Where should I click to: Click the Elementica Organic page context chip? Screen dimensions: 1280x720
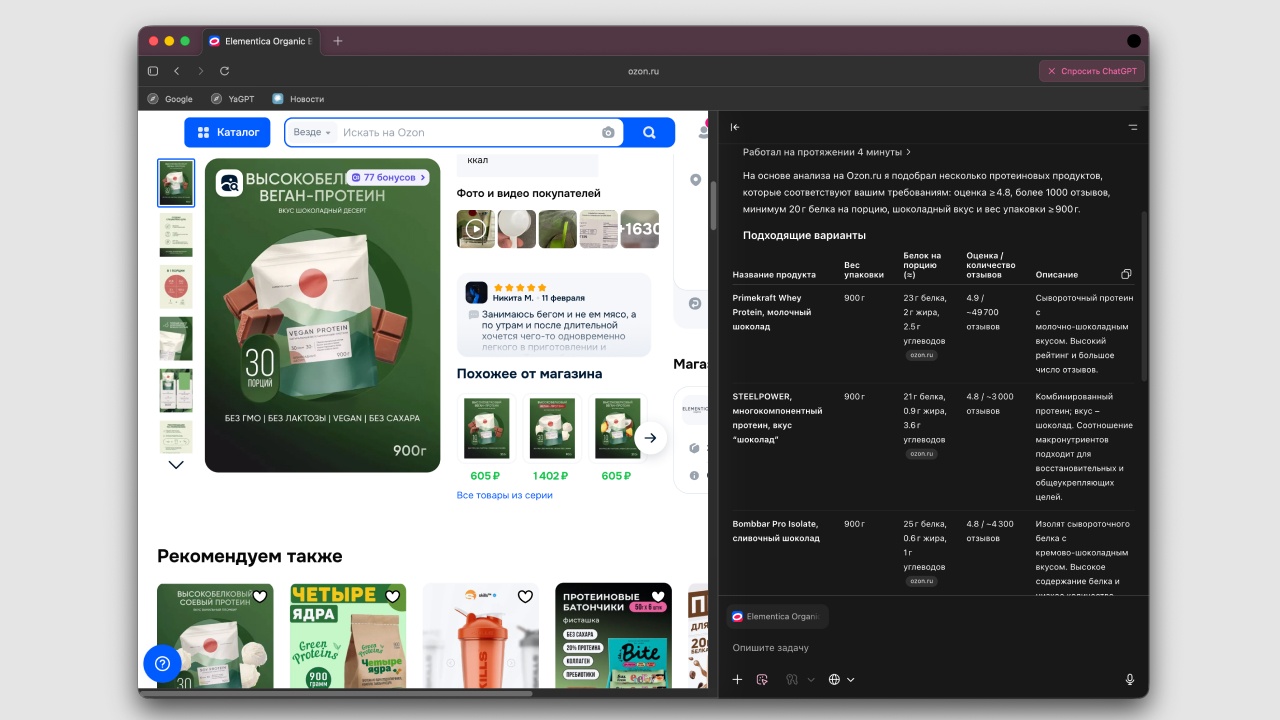tap(777, 617)
